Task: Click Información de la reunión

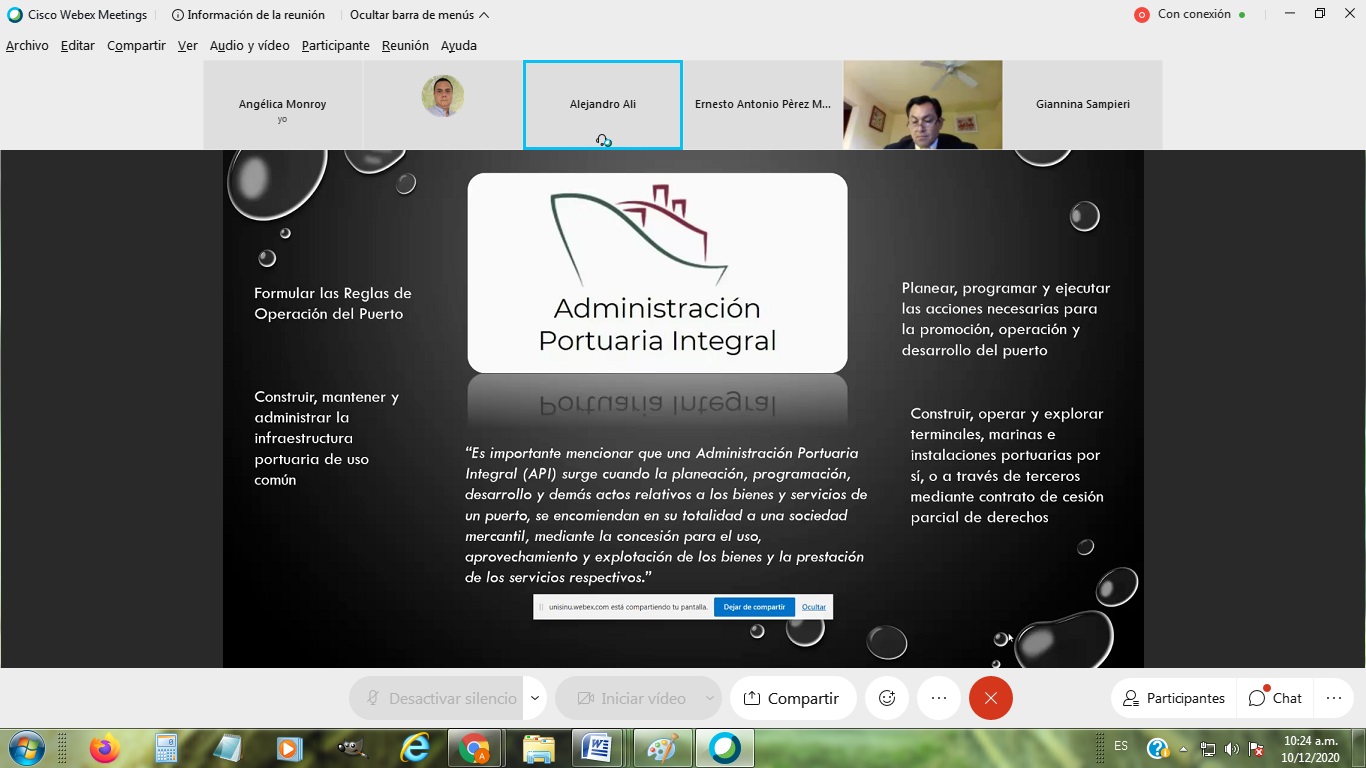Action: click(248, 15)
